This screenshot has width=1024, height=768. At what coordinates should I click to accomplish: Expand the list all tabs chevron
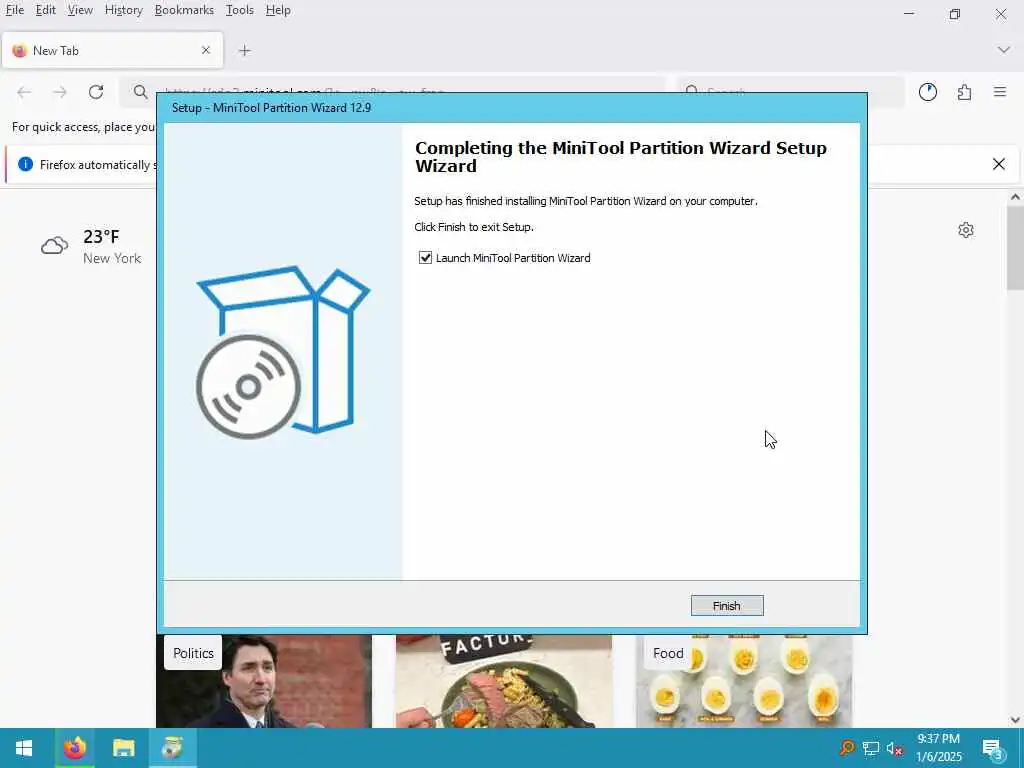pyautogui.click(x=1004, y=50)
